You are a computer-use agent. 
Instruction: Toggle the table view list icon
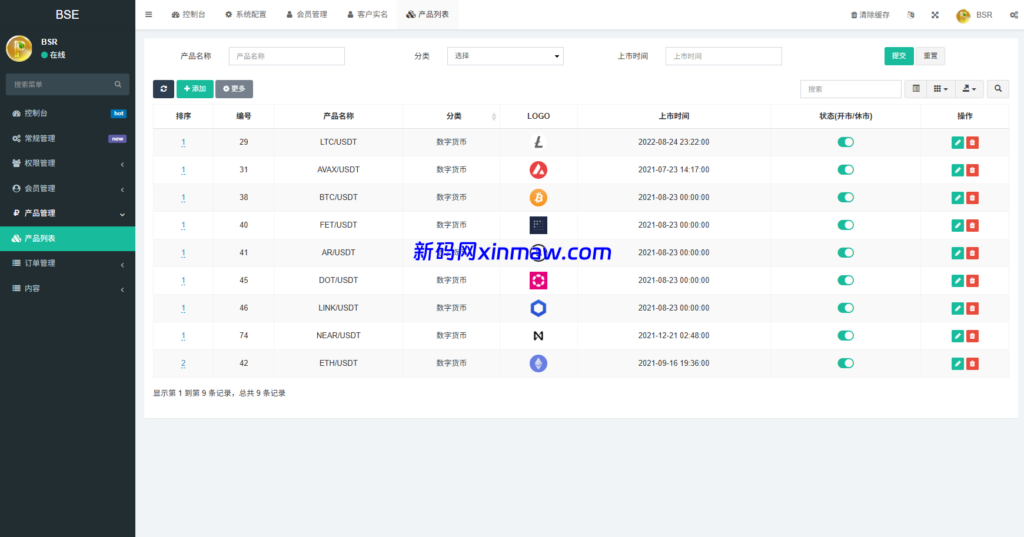[x=916, y=89]
